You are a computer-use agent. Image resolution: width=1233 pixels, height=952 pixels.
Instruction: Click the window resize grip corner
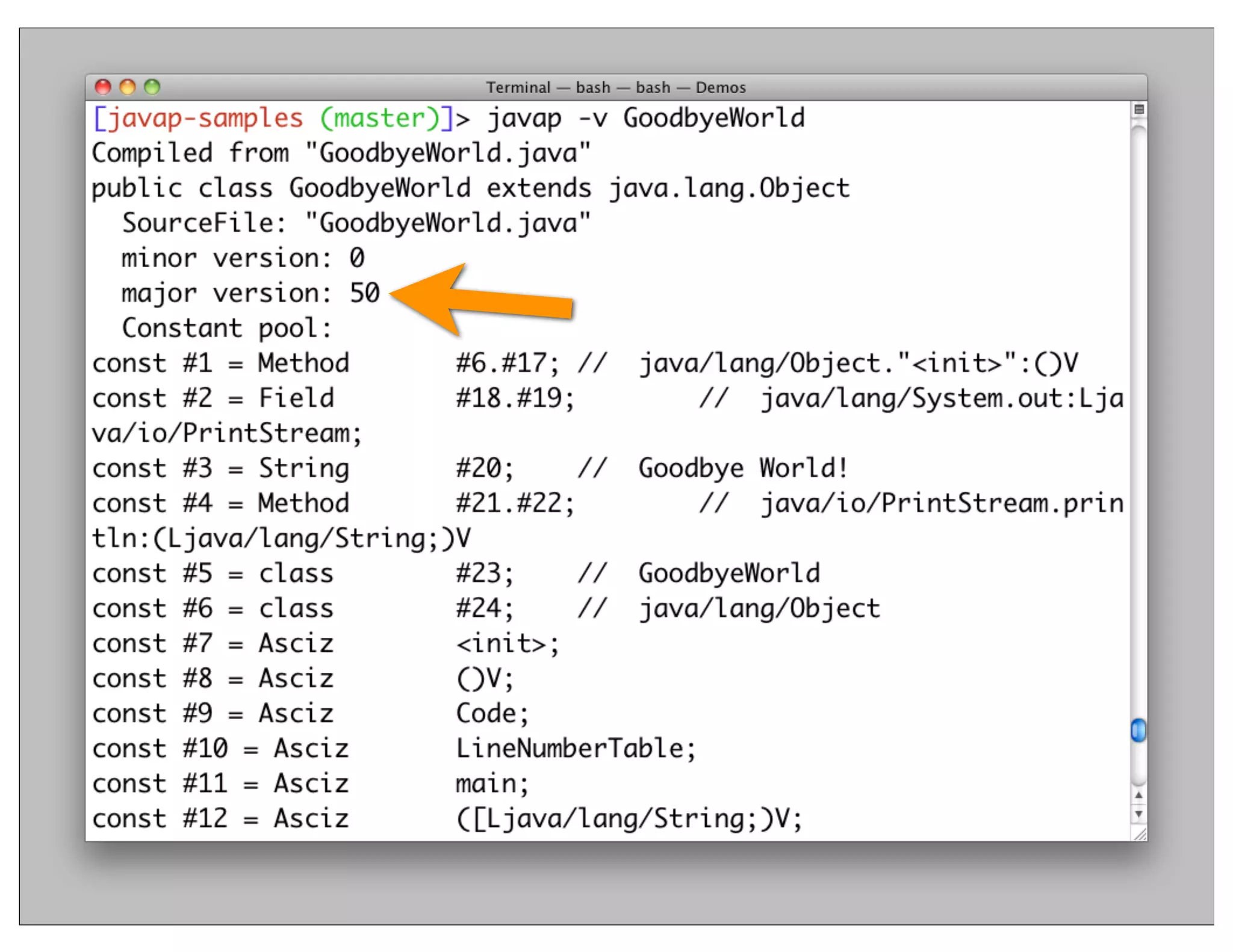[1140, 834]
